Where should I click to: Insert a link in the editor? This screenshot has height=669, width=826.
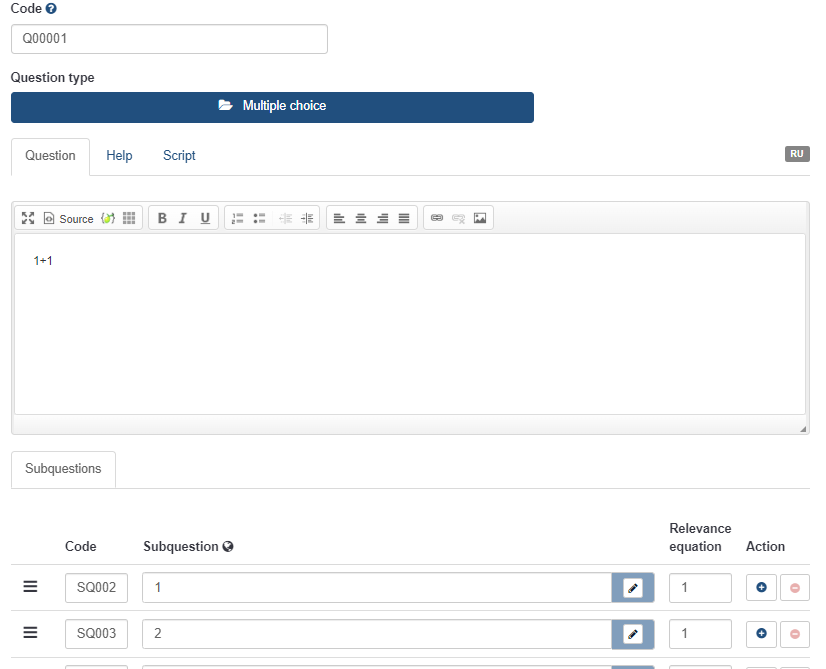437,218
